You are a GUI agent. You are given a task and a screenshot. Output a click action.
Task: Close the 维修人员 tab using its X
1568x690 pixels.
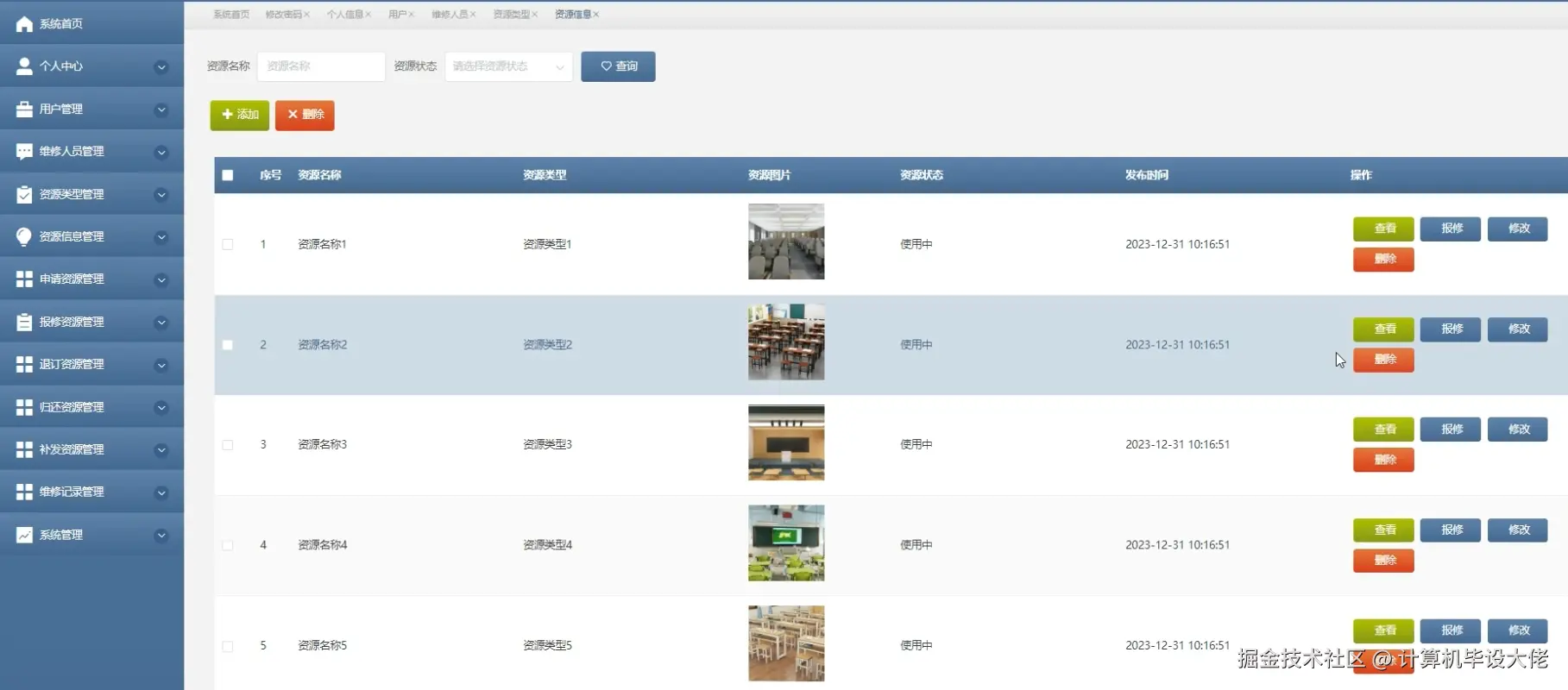[473, 15]
